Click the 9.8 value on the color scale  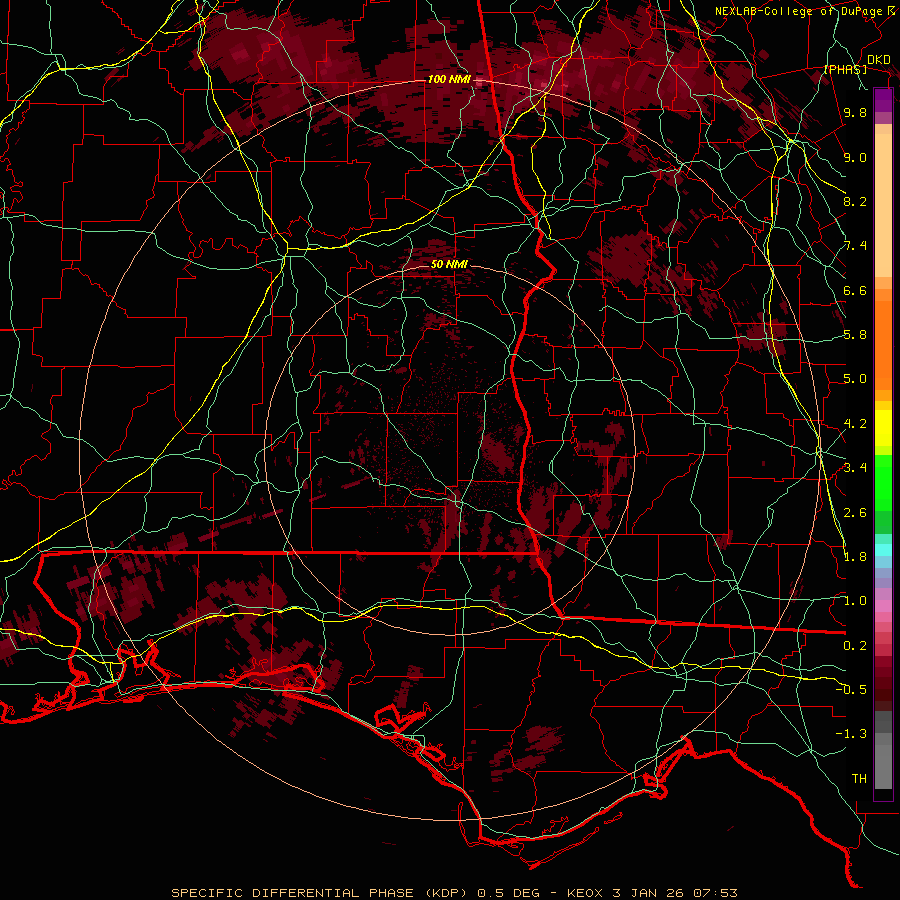[x=855, y=113]
